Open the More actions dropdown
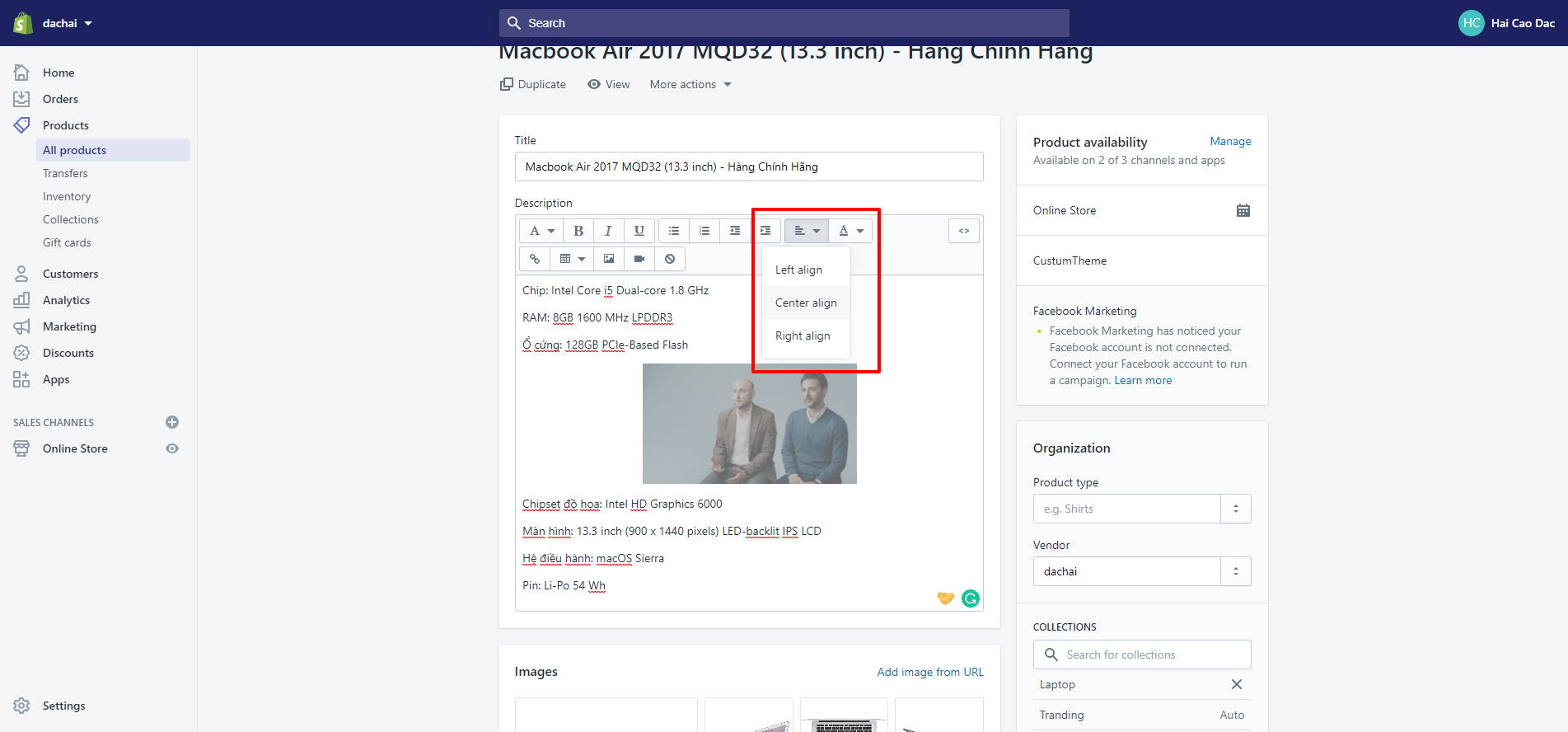Image resolution: width=1568 pixels, height=732 pixels. pyautogui.click(x=690, y=84)
